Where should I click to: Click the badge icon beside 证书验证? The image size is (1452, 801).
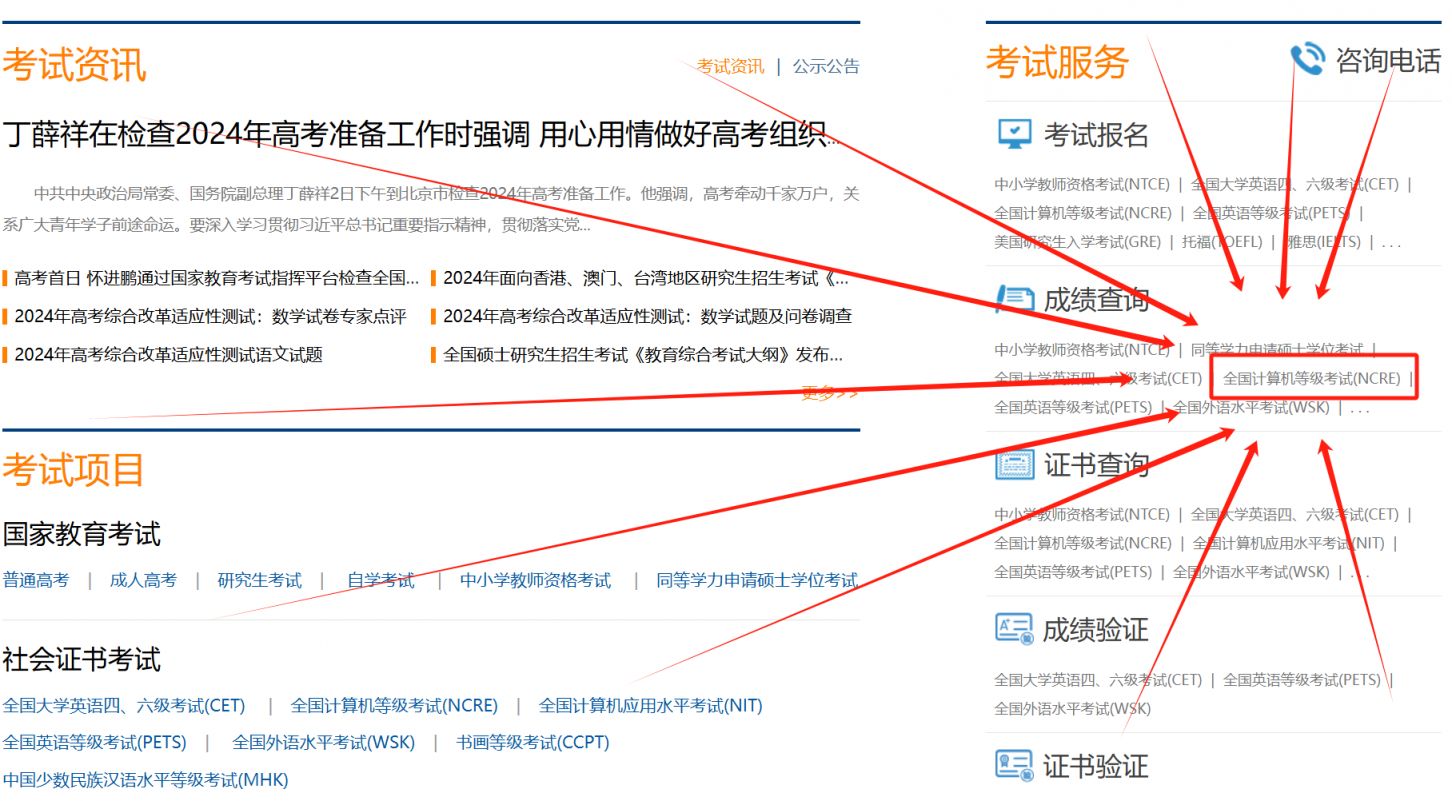[x=1013, y=767]
